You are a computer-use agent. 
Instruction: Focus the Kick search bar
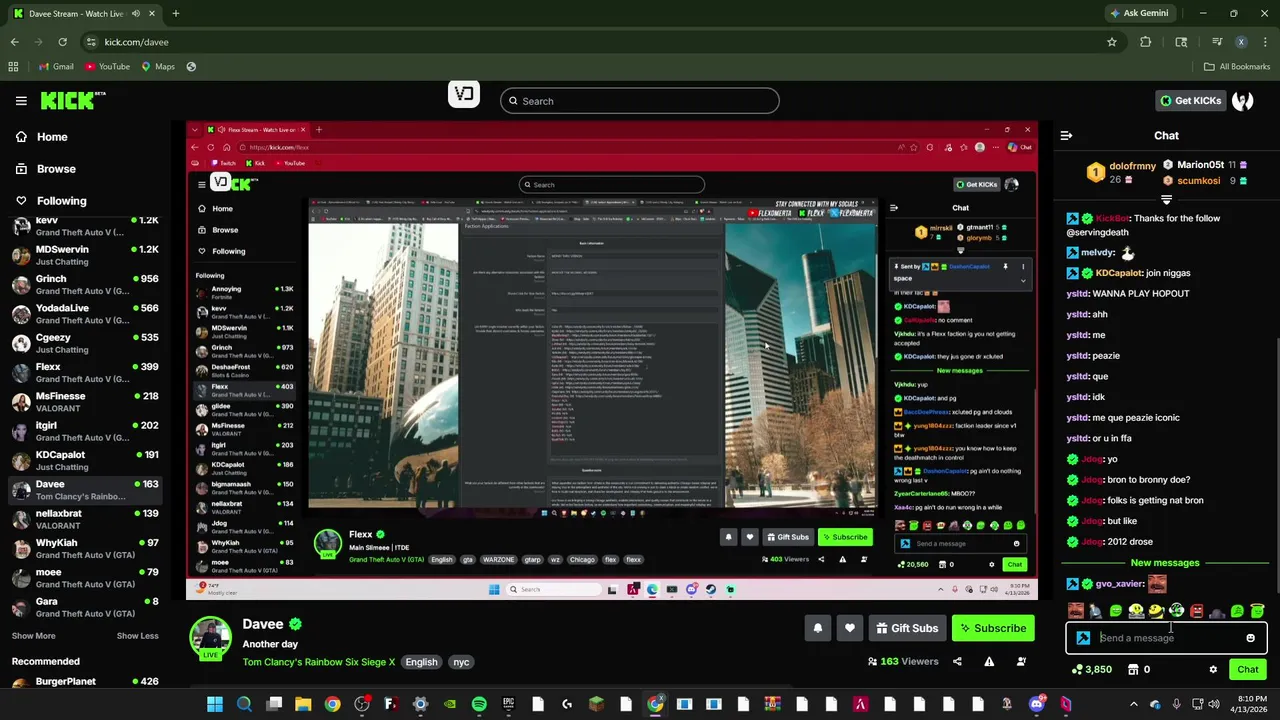click(640, 101)
